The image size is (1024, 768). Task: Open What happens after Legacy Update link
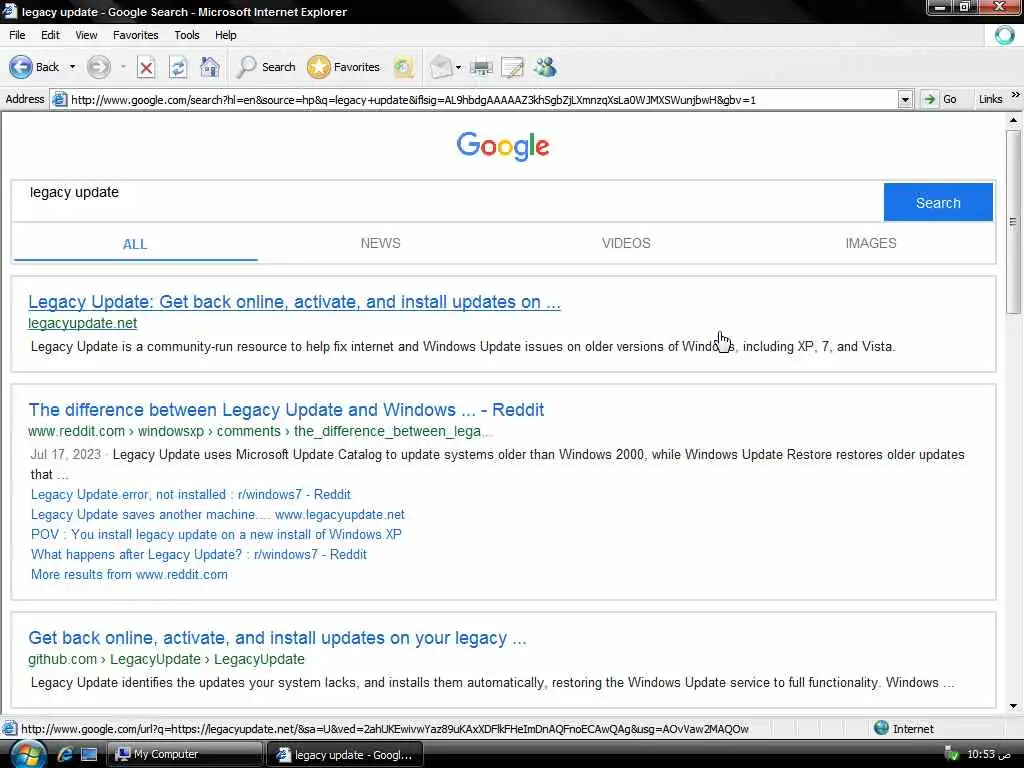pos(199,554)
